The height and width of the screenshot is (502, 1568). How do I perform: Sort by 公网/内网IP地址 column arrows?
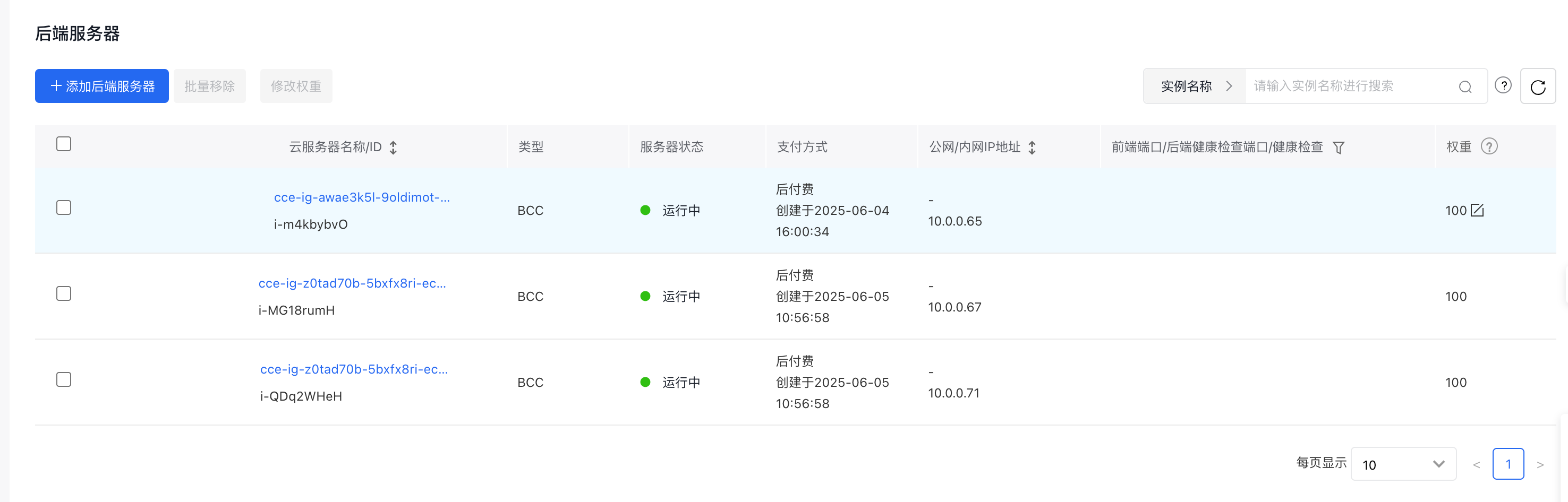[1032, 147]
